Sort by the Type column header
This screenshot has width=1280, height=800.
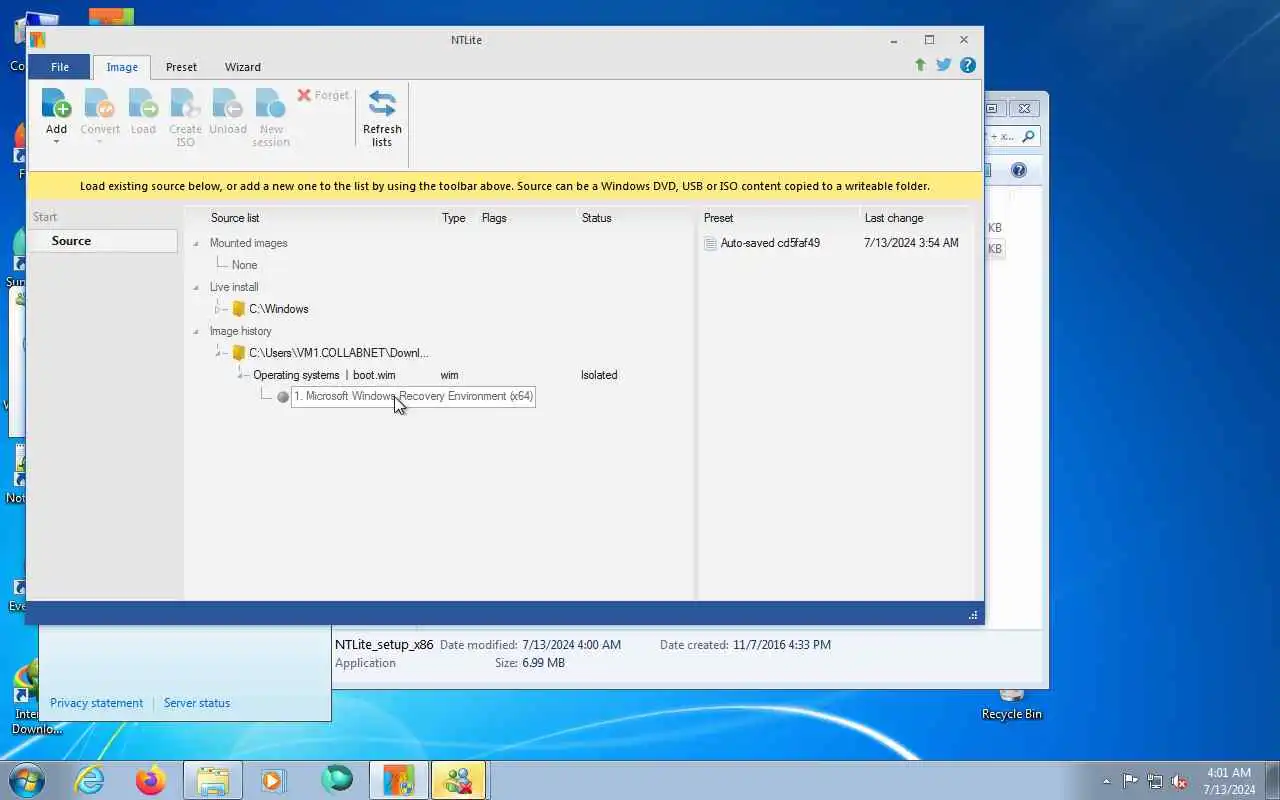(x=454, y=218)
